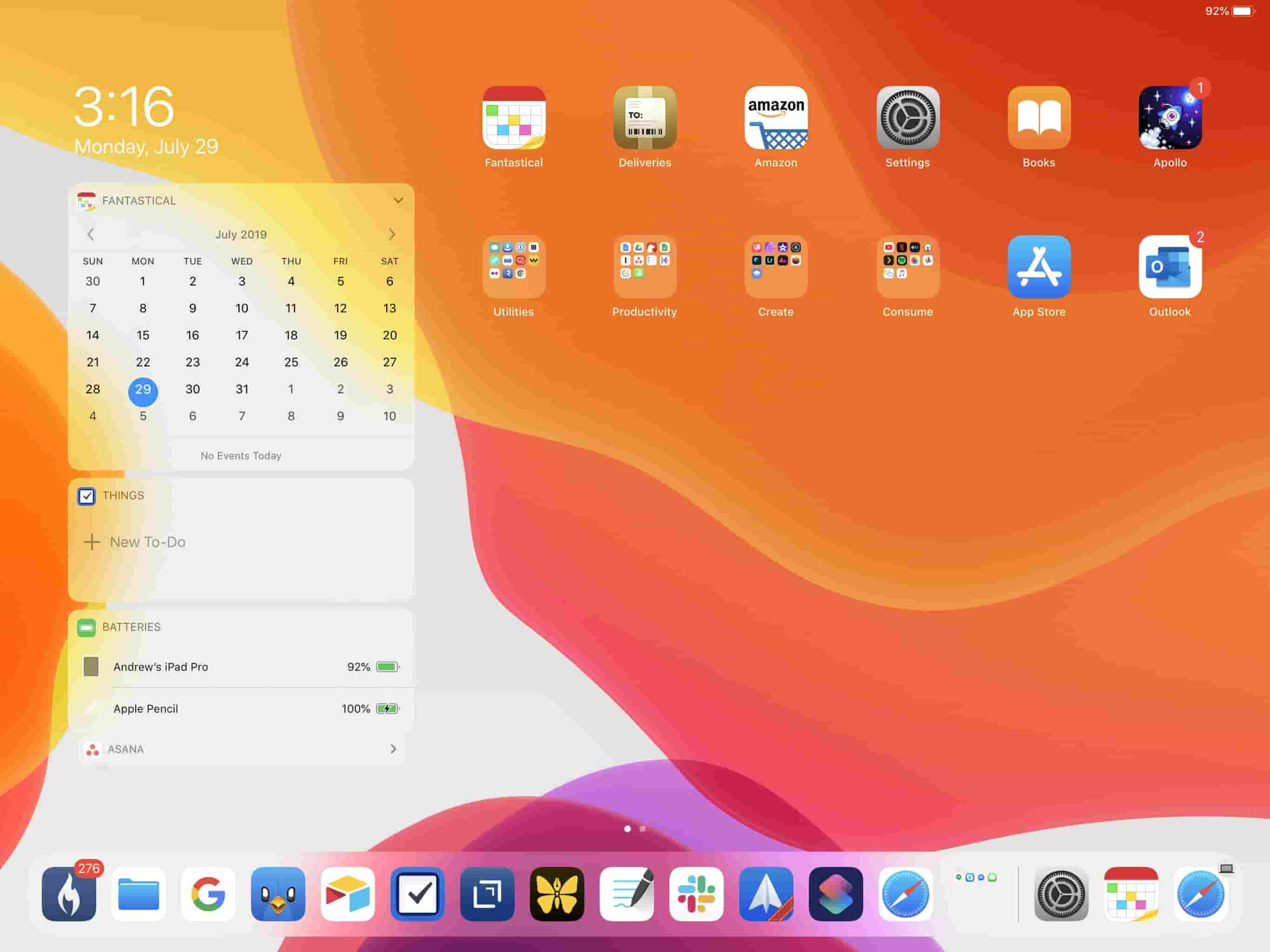
Task: Tap the Things checkbox in the widget
Action: pos(86,496)
